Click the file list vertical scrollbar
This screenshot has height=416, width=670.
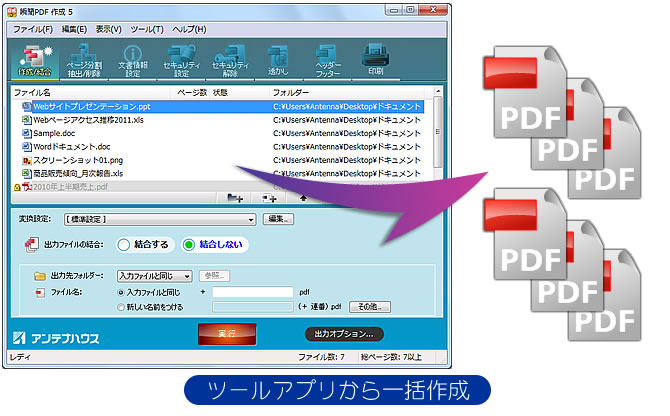438,132
